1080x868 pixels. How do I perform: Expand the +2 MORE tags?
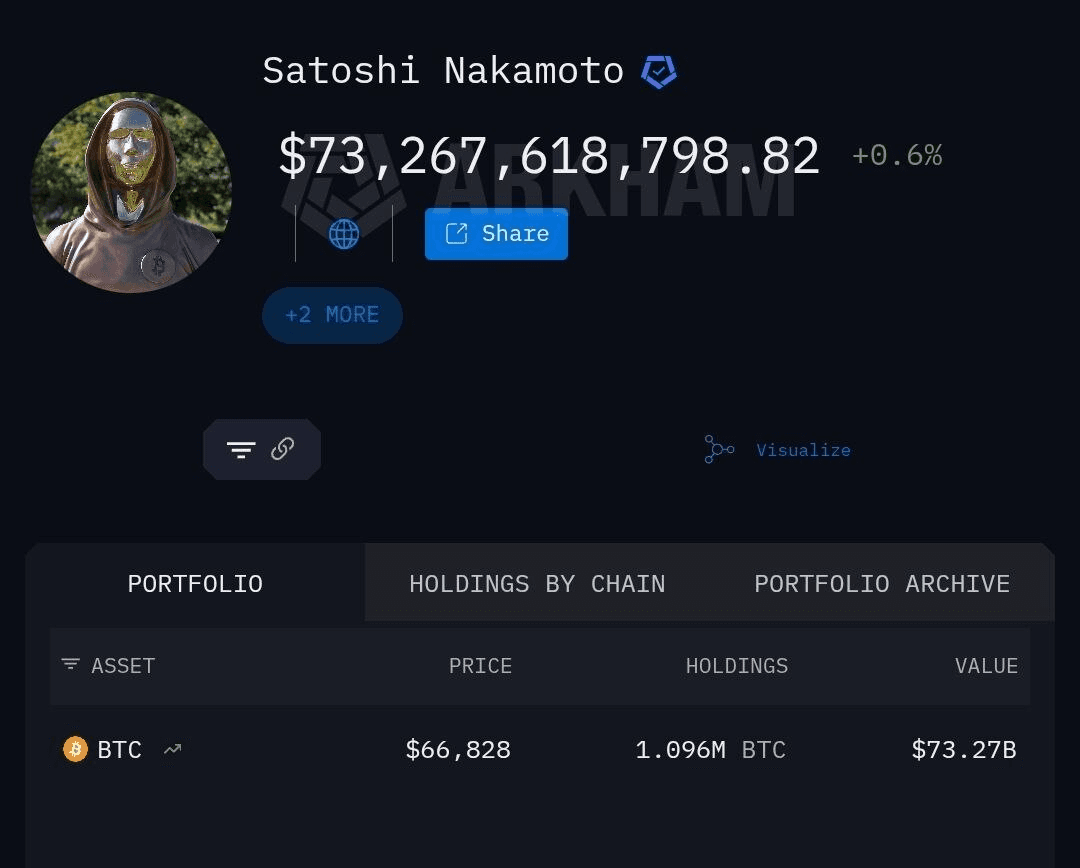click(332, 315)
